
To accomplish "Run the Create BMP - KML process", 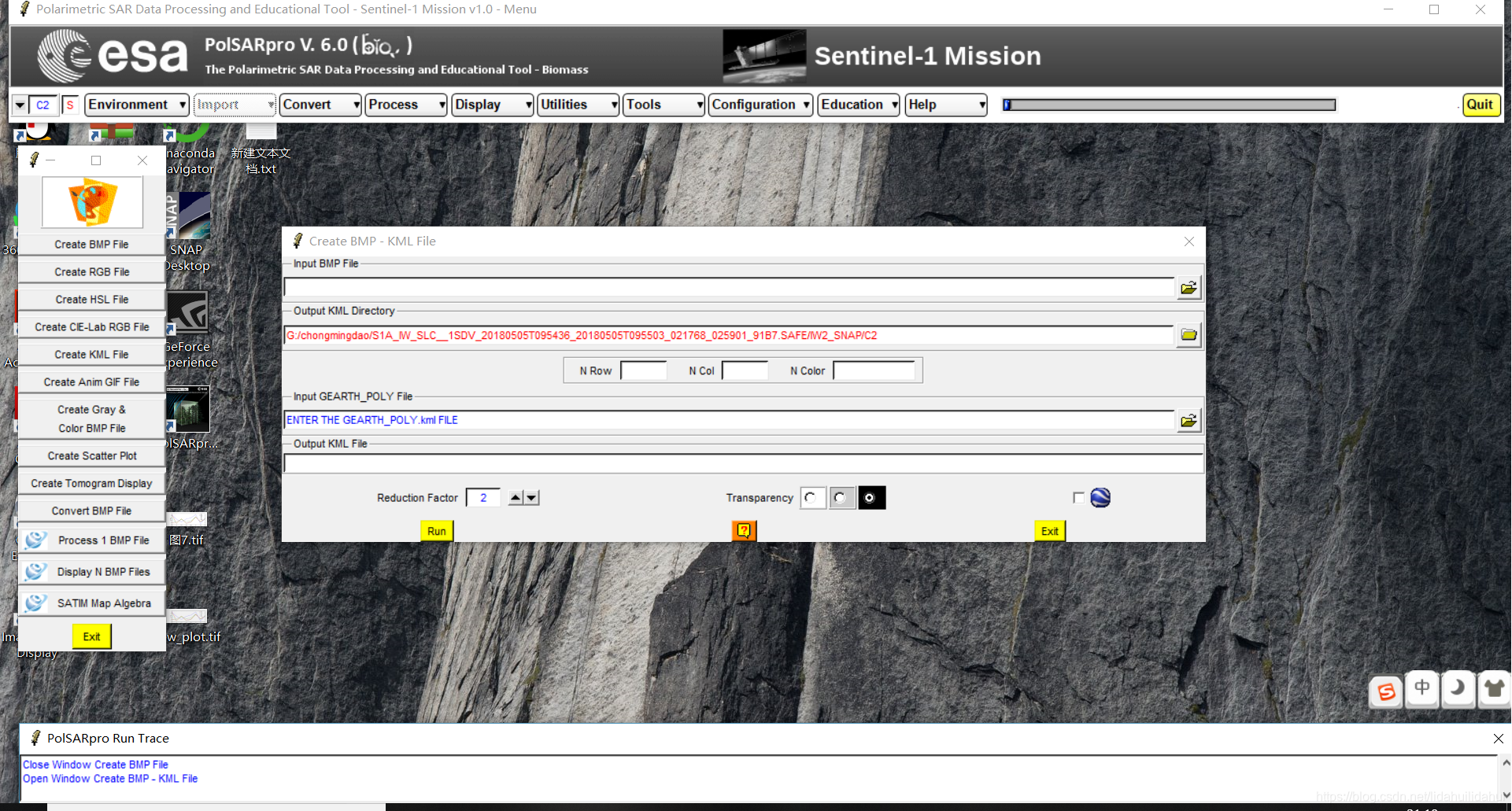I will [437, 531].
